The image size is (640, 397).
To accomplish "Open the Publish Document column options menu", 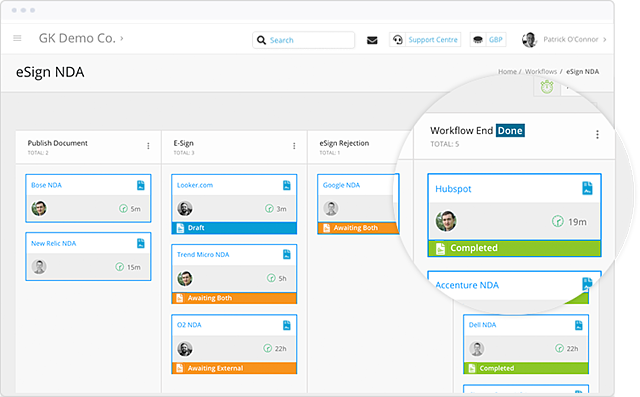I will point(148,146).
